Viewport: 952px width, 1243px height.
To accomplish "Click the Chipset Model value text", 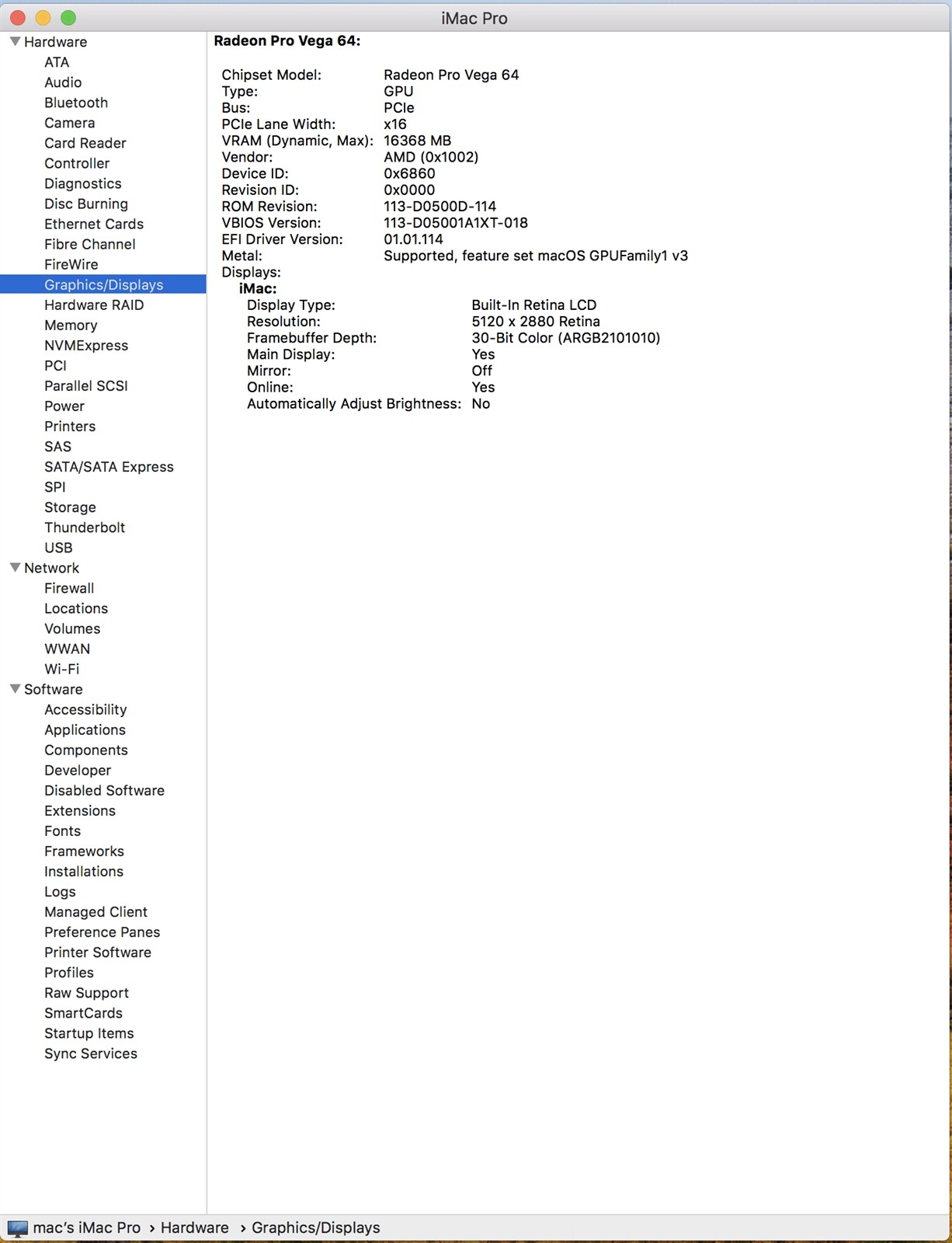I will (x=451, y=75).
